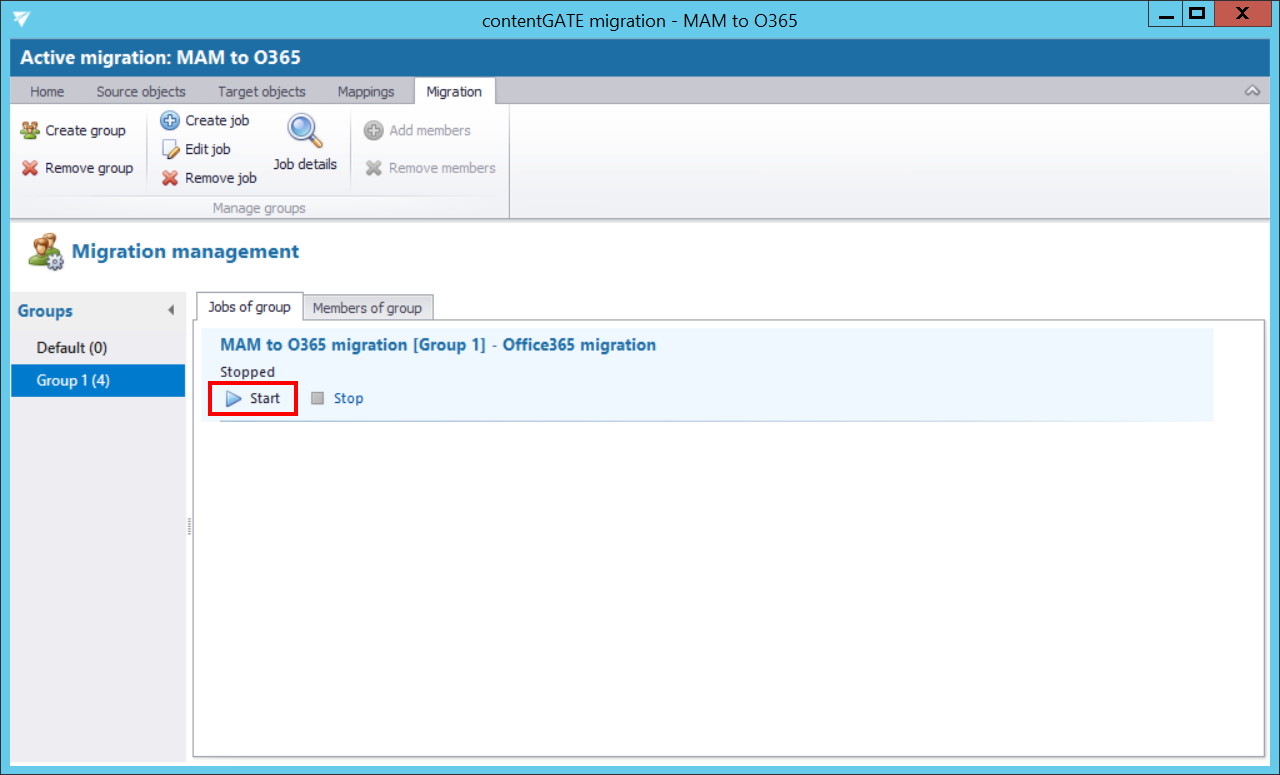
Task: Open Job details magnifier icon
Action: (x=305, y=132)
